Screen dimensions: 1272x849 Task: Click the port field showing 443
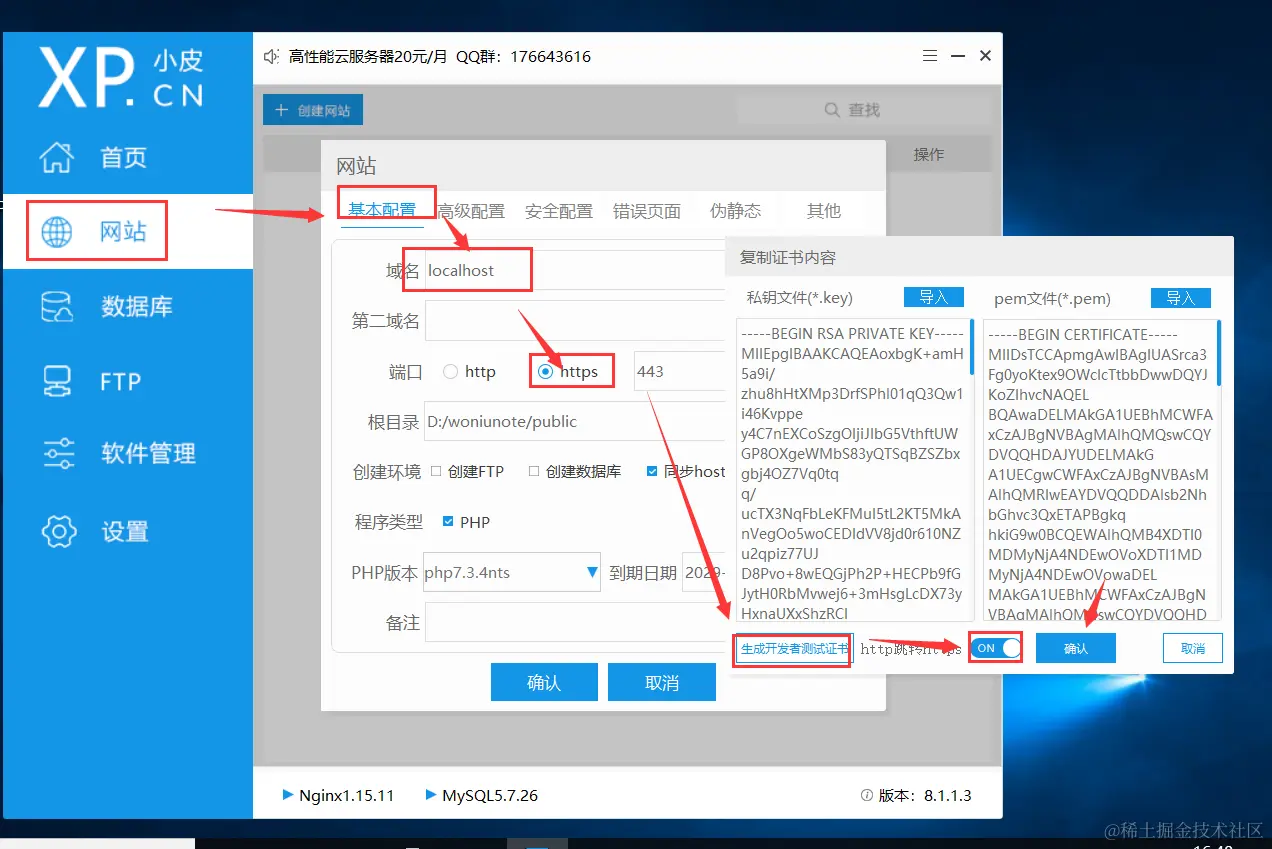pos(680,371)
